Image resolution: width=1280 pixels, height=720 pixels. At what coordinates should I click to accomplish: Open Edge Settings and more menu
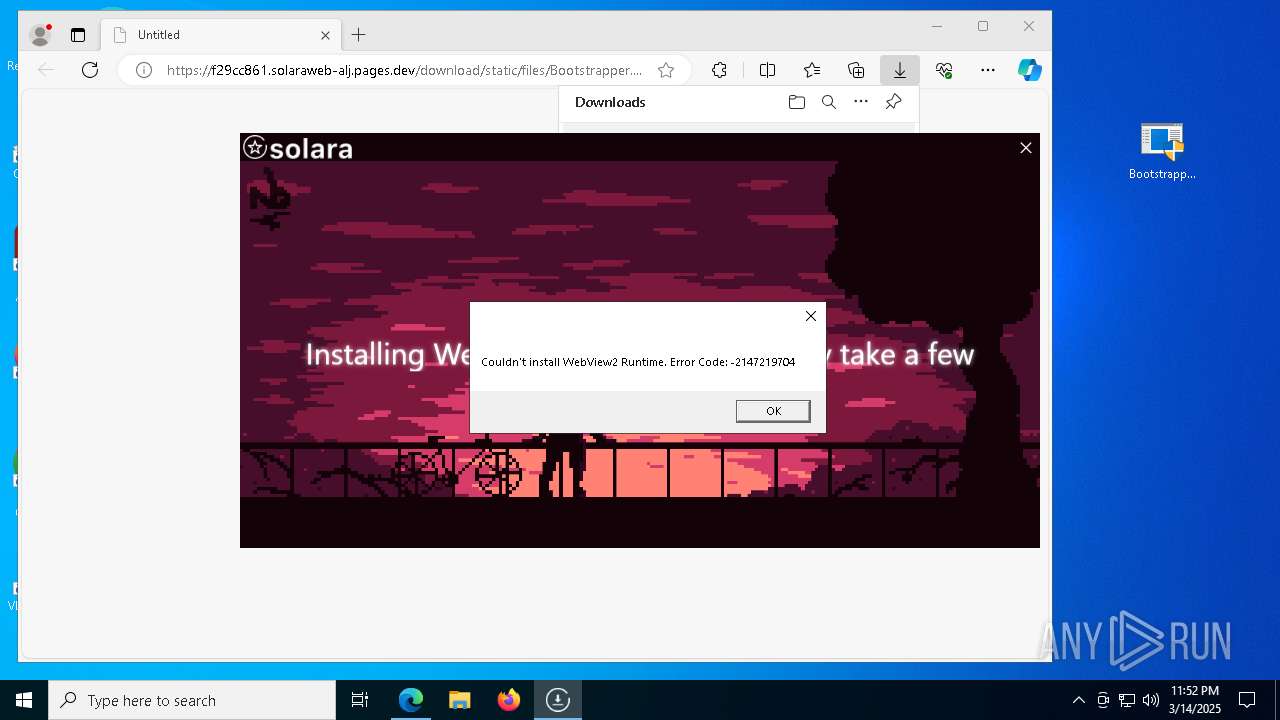[x=988, y=70]
